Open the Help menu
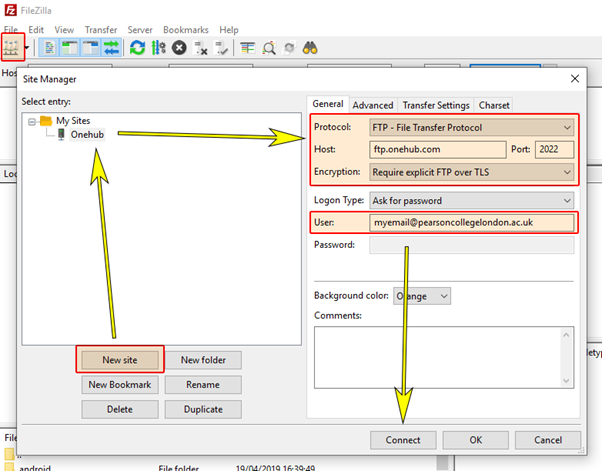Viewport: 602px width, 471px height. pos(229,30)
